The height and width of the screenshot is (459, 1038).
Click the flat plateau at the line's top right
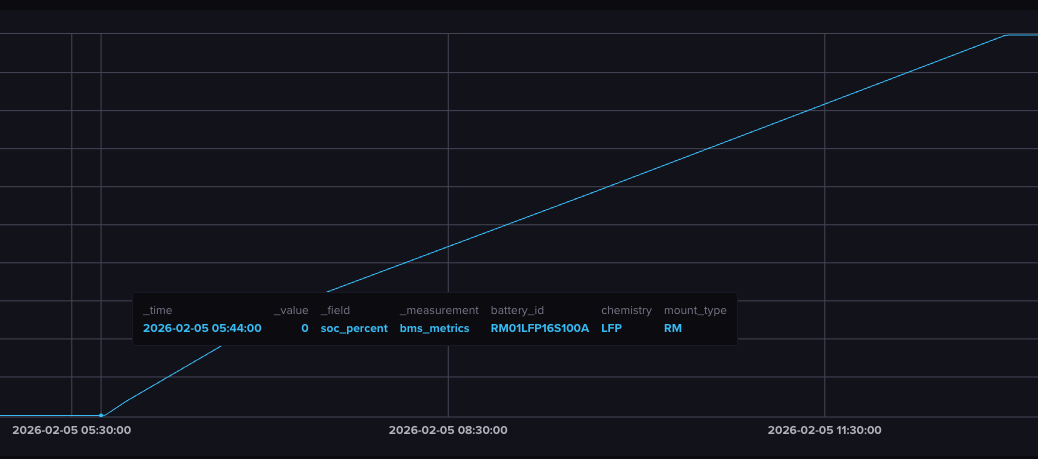(1022, 35)
